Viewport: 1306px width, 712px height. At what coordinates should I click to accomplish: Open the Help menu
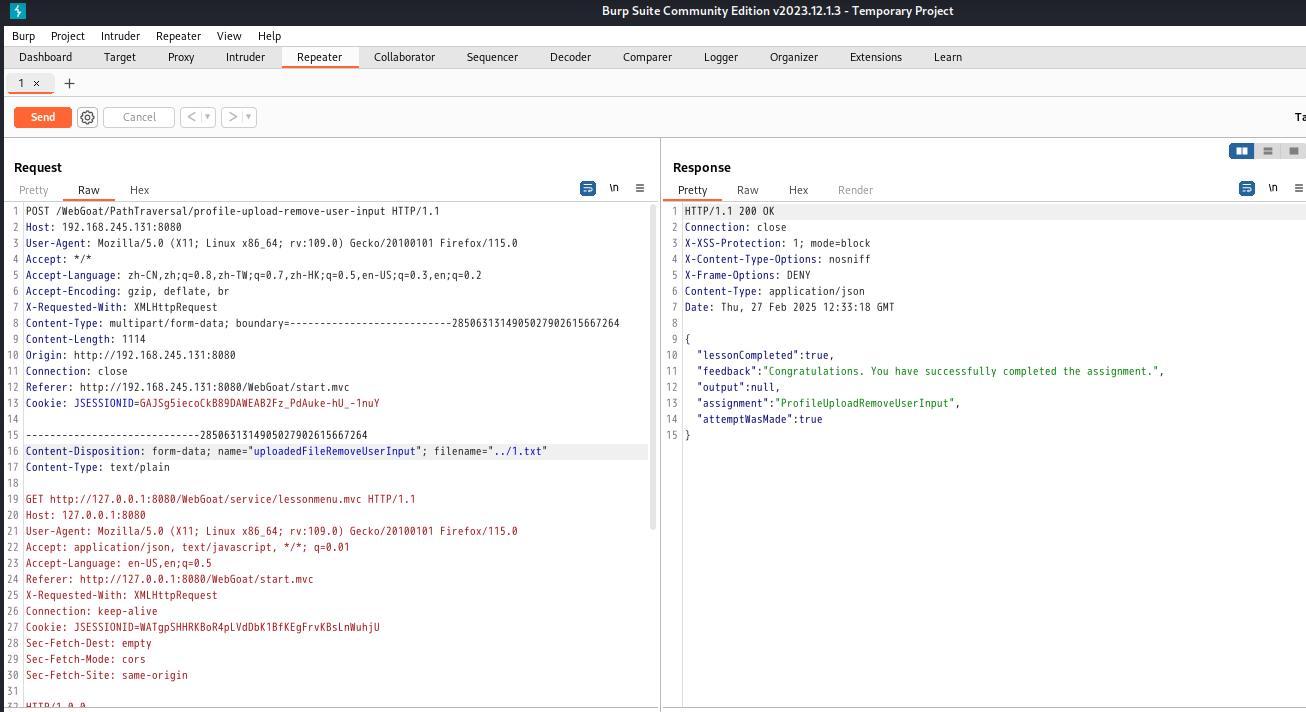click(x=270, y=36)
